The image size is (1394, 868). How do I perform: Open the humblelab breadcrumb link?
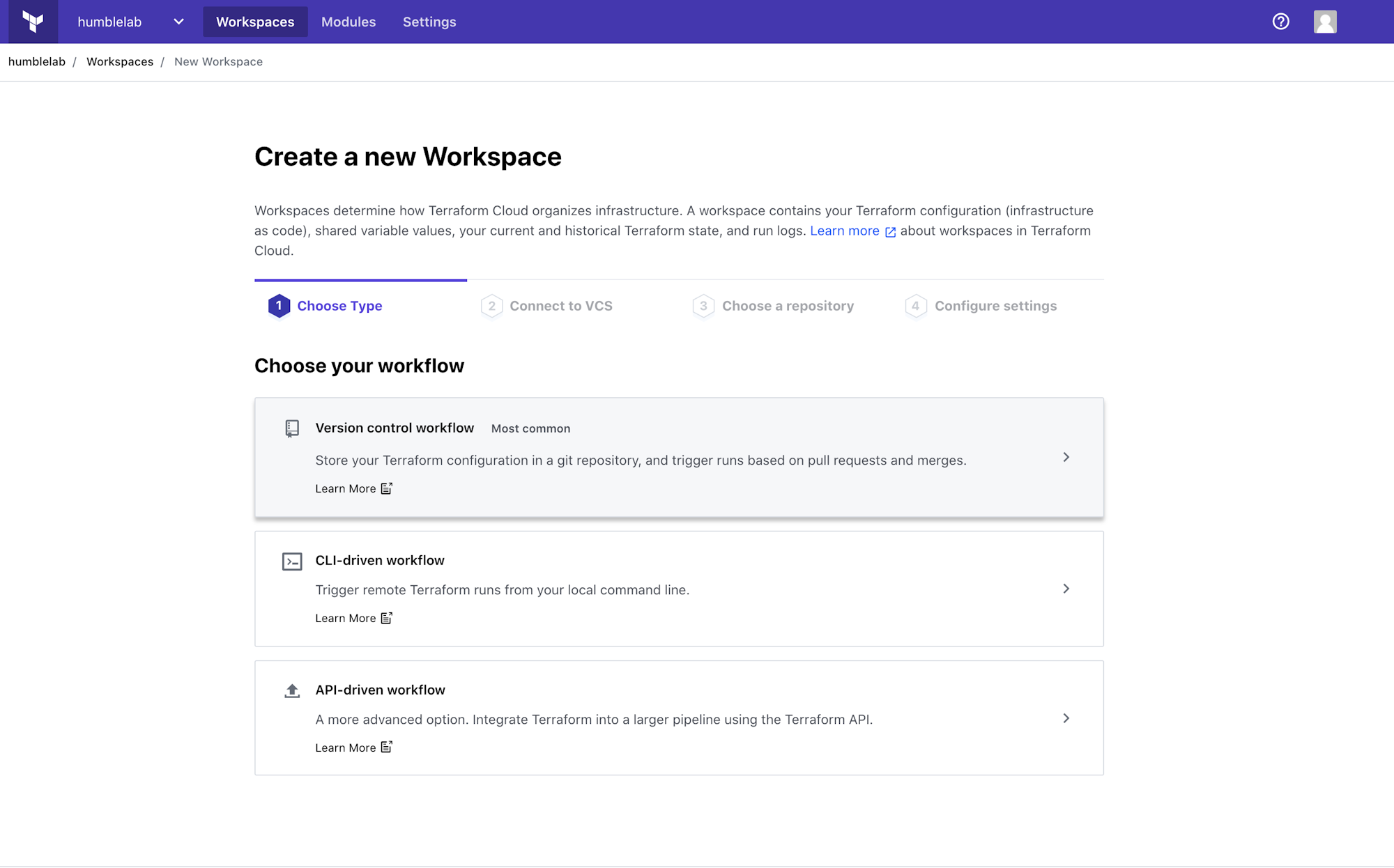(36, 61)
